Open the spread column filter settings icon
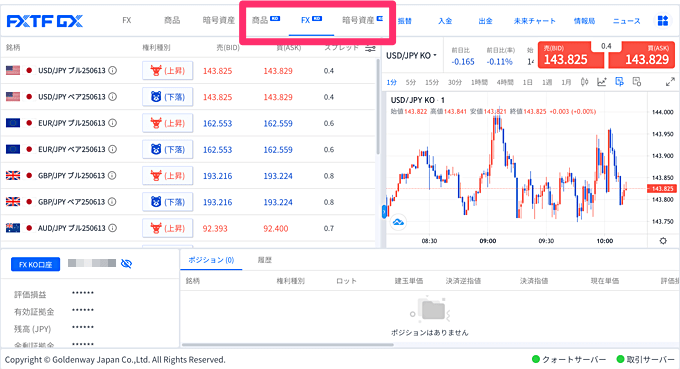This screenshot has width=680, height=369. point(370,48)
